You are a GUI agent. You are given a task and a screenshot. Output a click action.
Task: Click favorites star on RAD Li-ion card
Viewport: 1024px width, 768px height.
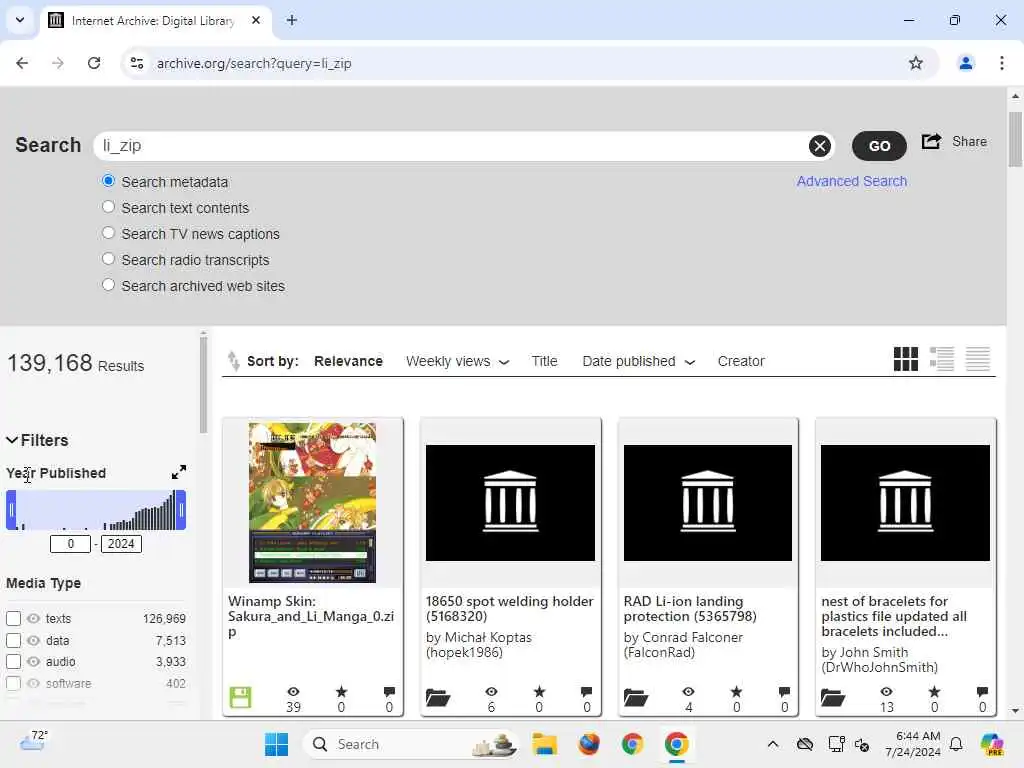(736, 692)
